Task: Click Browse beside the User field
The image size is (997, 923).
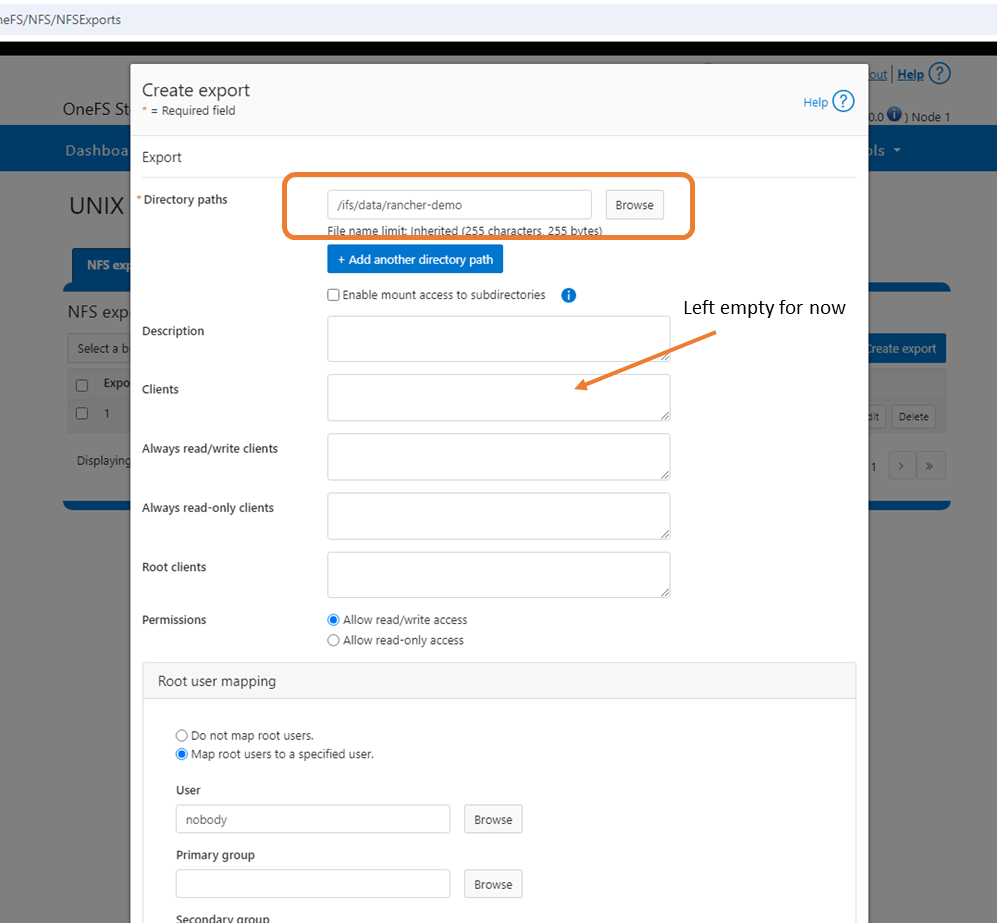Action: (x=493, y=820)
